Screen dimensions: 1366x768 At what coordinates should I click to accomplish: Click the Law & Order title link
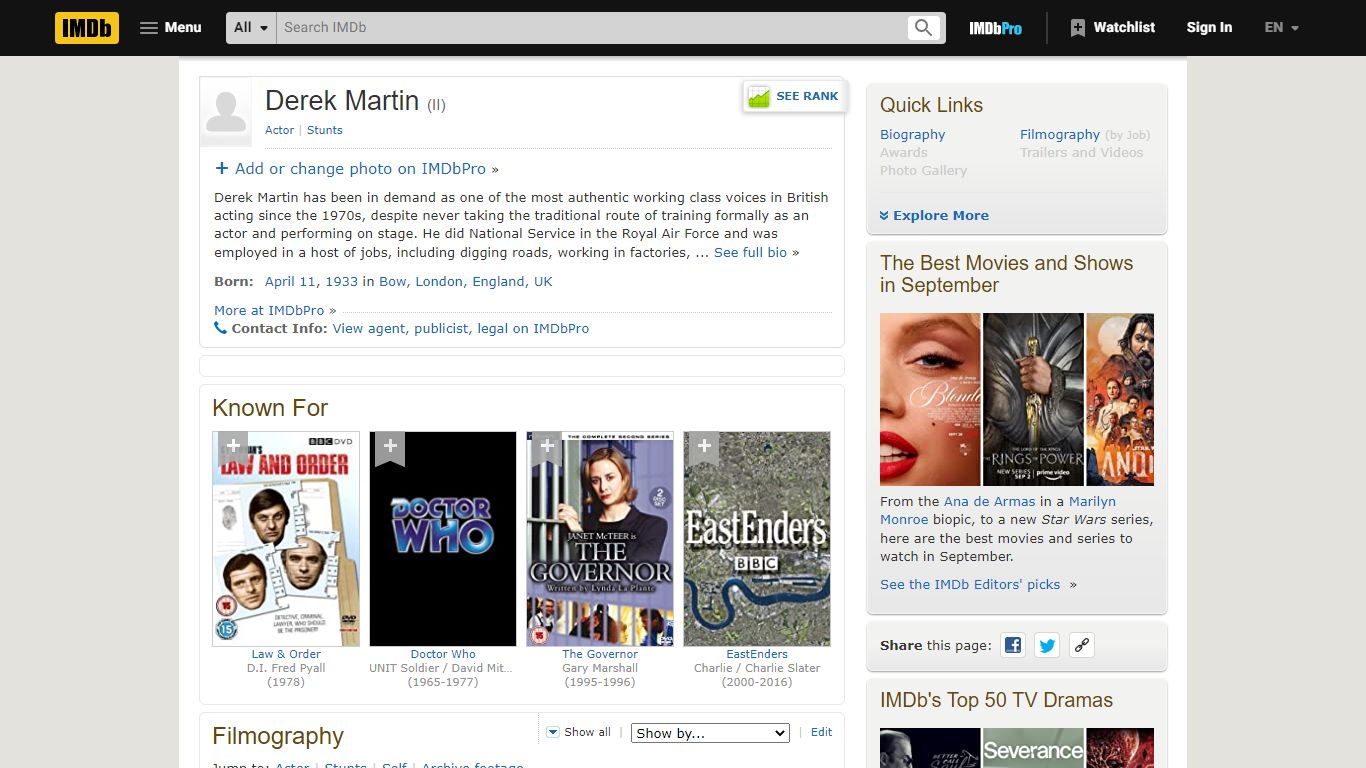(x=286, y=654)
